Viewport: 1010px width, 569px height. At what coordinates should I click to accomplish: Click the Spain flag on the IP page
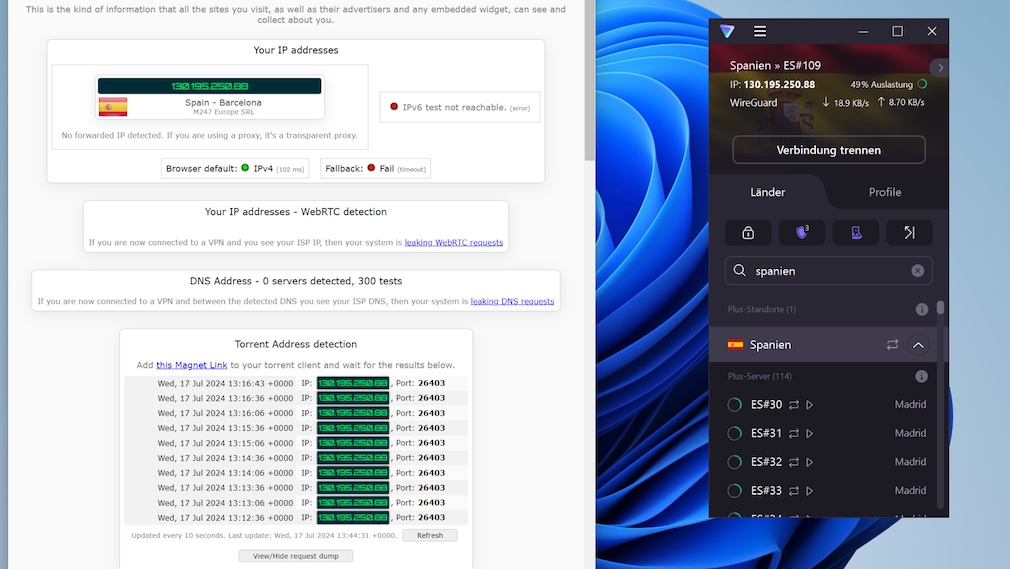pyautogui.click(x=113, y=107)
